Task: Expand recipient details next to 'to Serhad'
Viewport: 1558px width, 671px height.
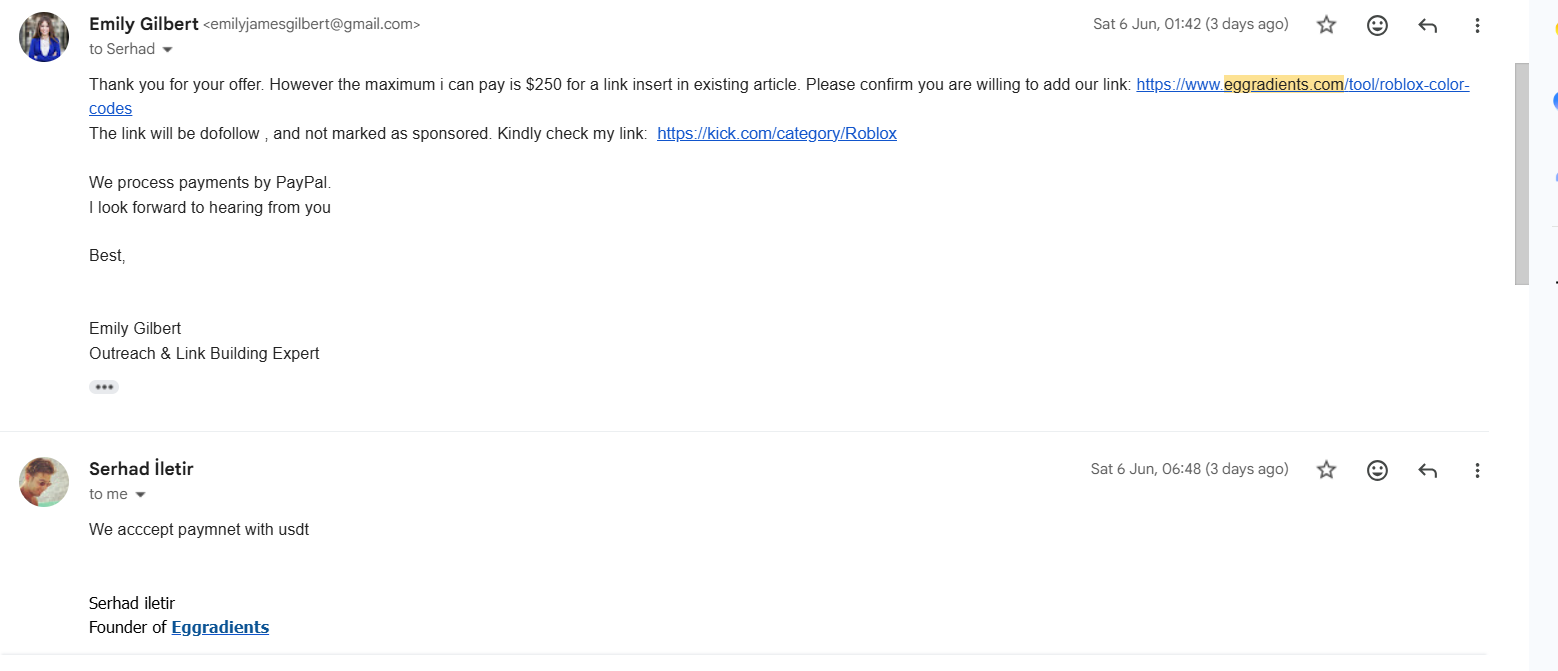Action: (167, 50)
